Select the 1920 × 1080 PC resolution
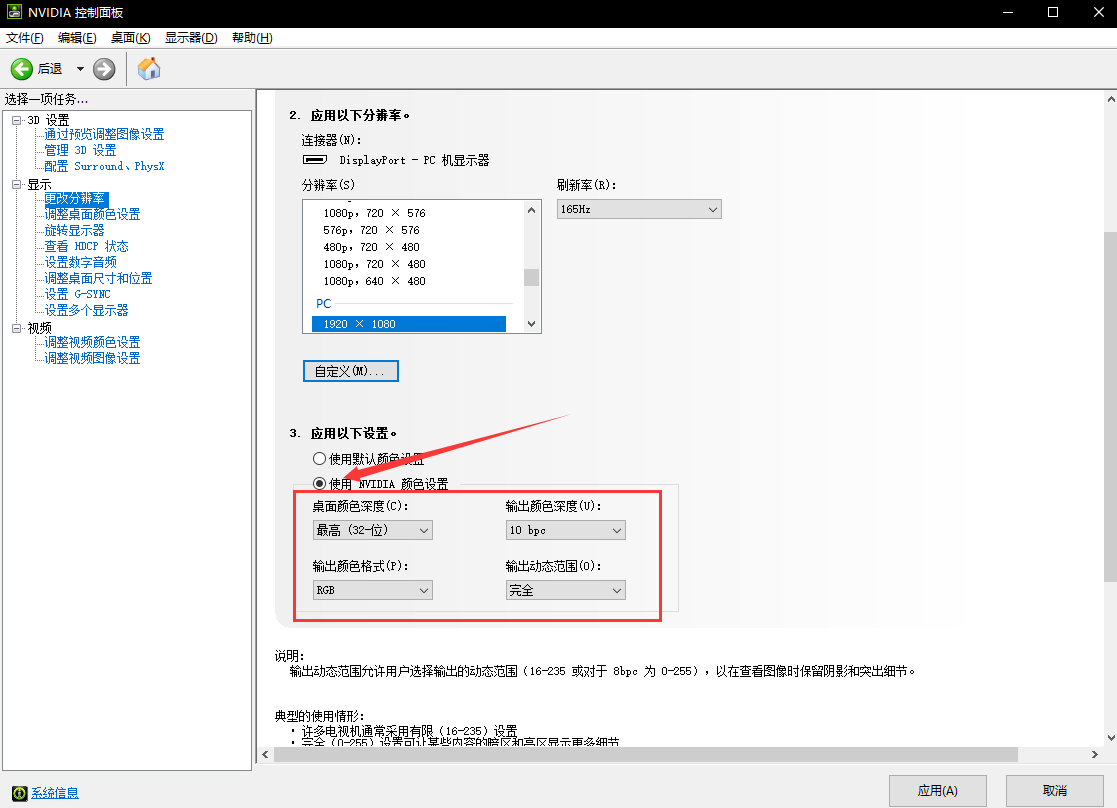The image size is (1117, 808). click(x=409, y=324)
